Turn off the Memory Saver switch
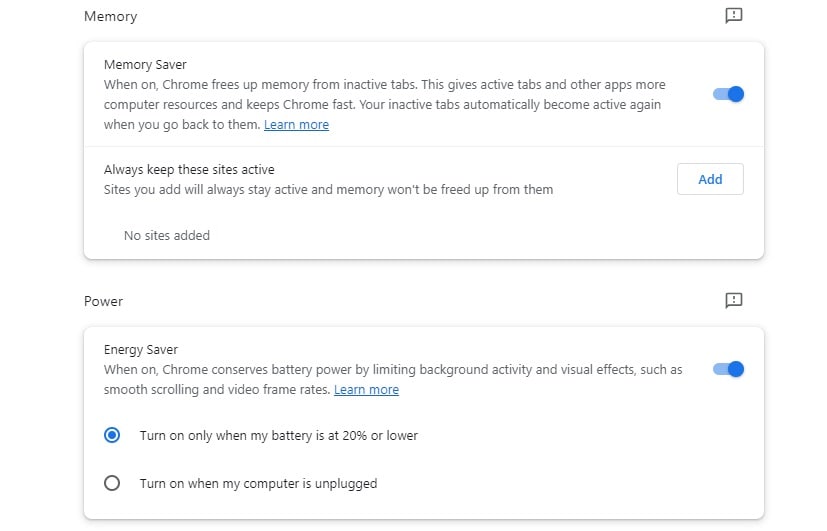827x531 pixels. (728, 94)
